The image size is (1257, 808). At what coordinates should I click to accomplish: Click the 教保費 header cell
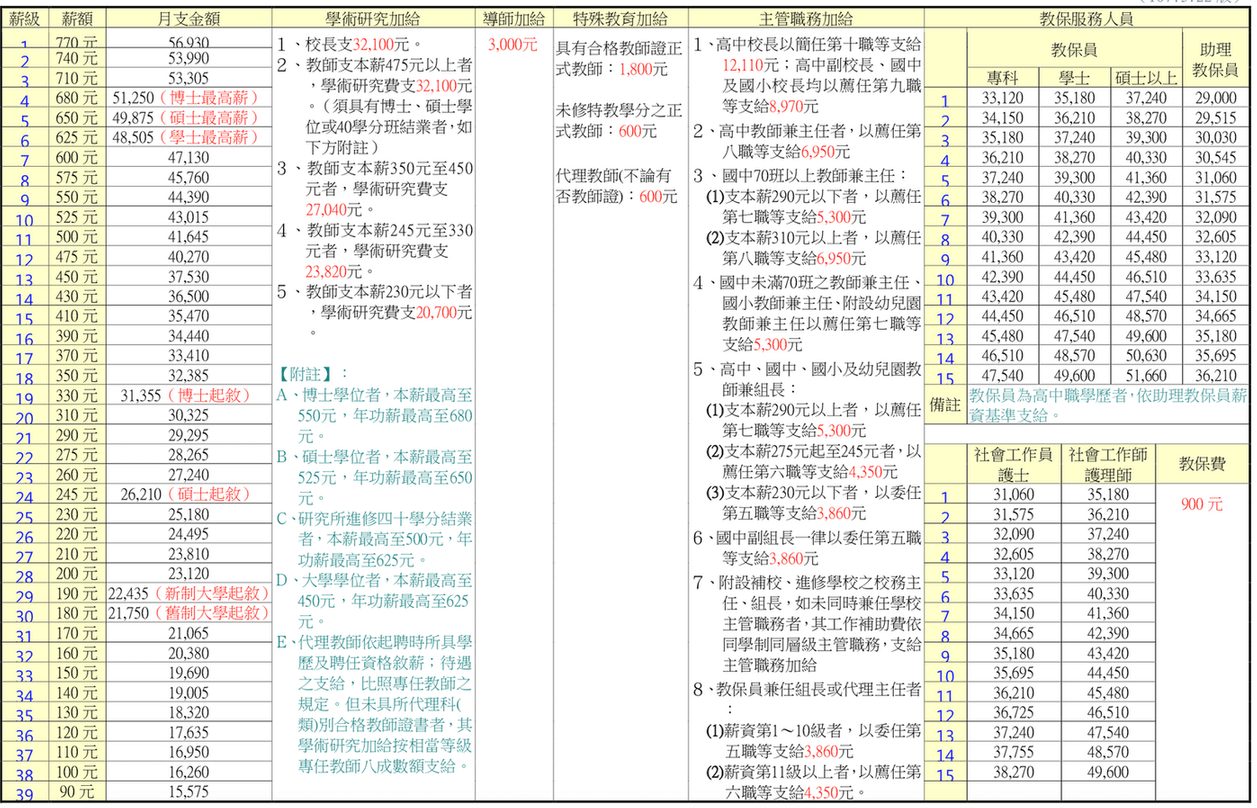1201,464
